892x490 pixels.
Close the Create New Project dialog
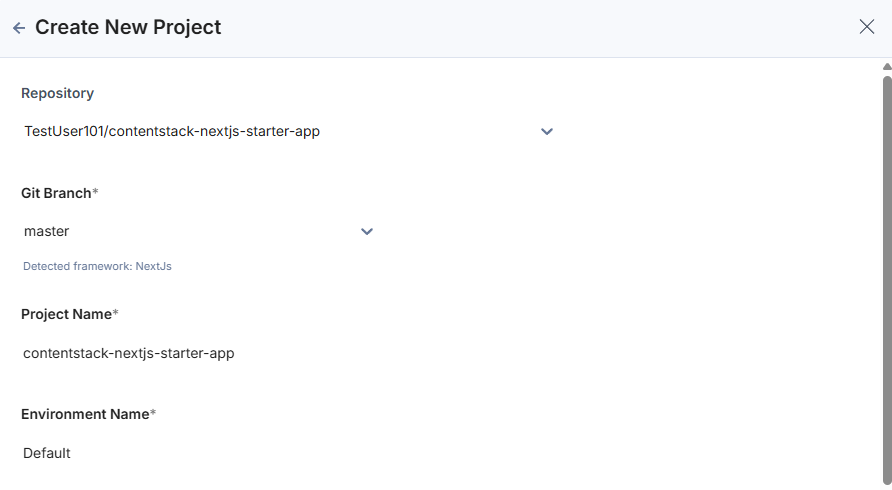click(x=866, y=27)
